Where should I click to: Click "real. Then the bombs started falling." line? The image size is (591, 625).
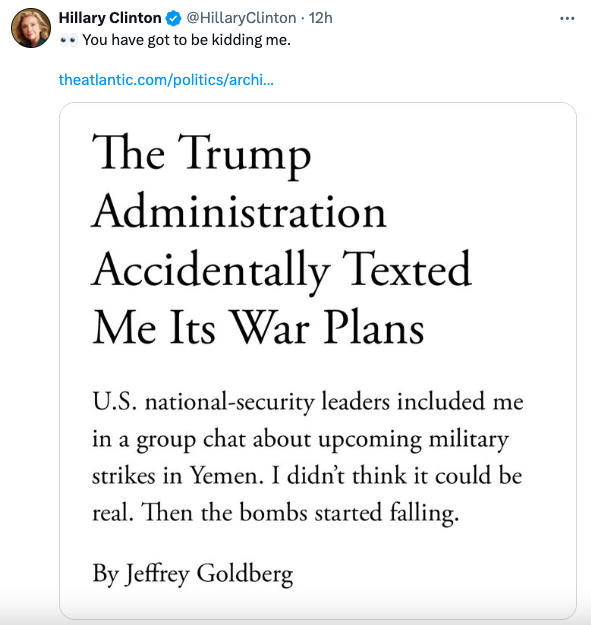[x=276, y=513]
